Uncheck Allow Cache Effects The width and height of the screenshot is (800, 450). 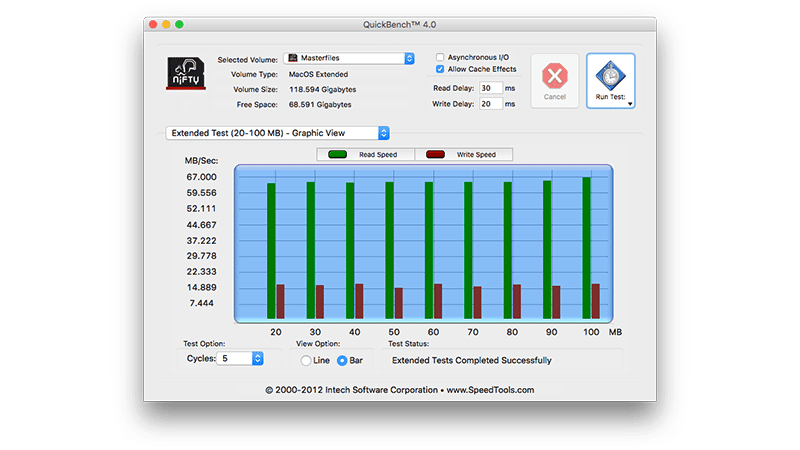click(x=440, y=70)
